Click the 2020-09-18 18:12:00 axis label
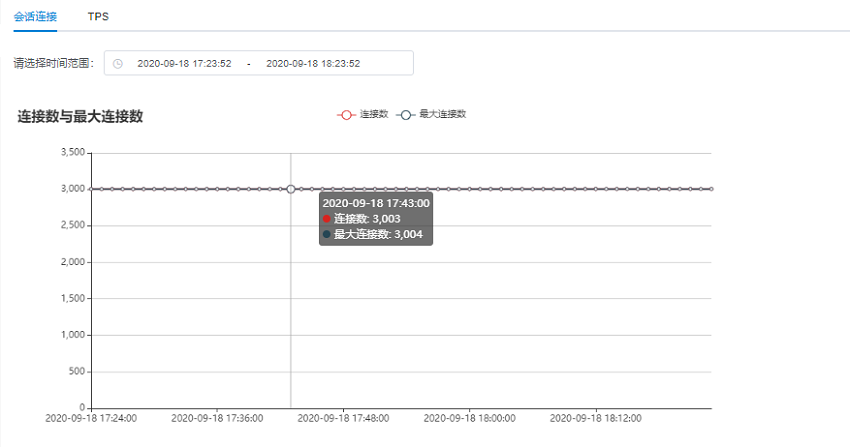The height and width of the screenshot is (447, 850). (596, 418)
